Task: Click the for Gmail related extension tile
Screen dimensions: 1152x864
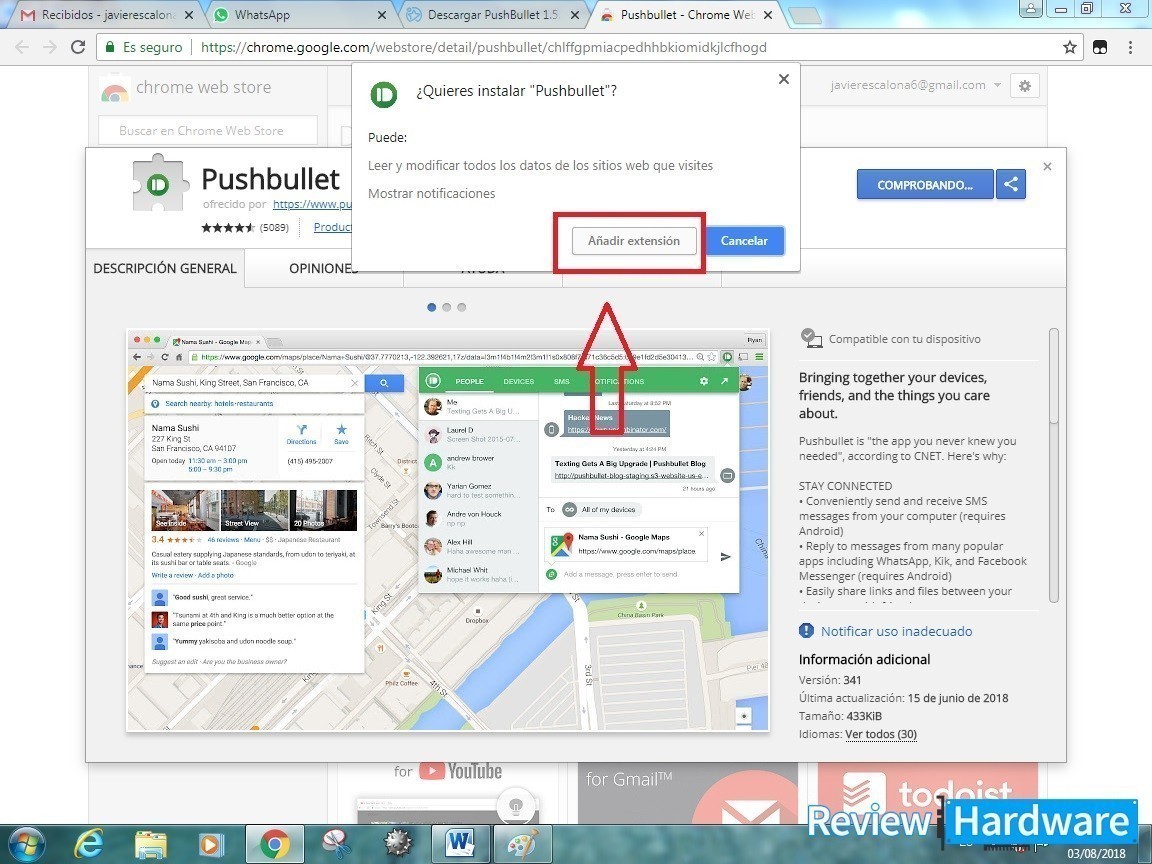Action: point(688,793)
